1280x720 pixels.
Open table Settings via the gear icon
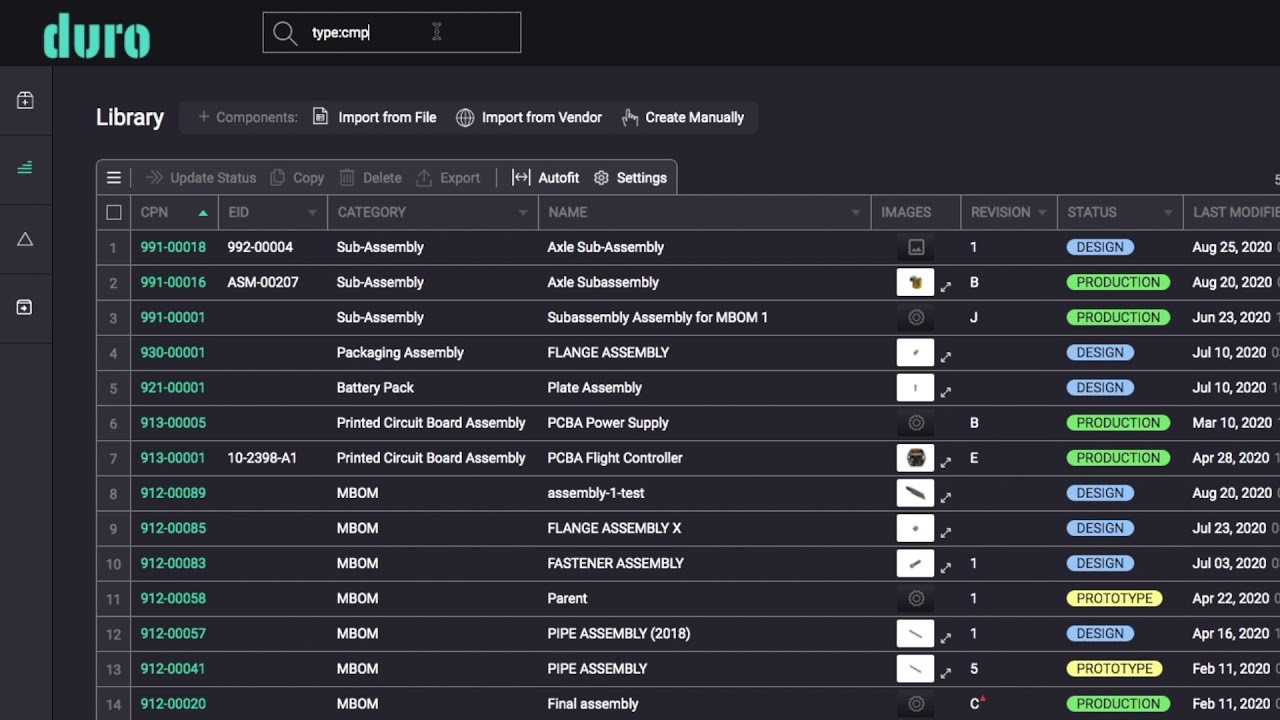(x=601, y=177)
